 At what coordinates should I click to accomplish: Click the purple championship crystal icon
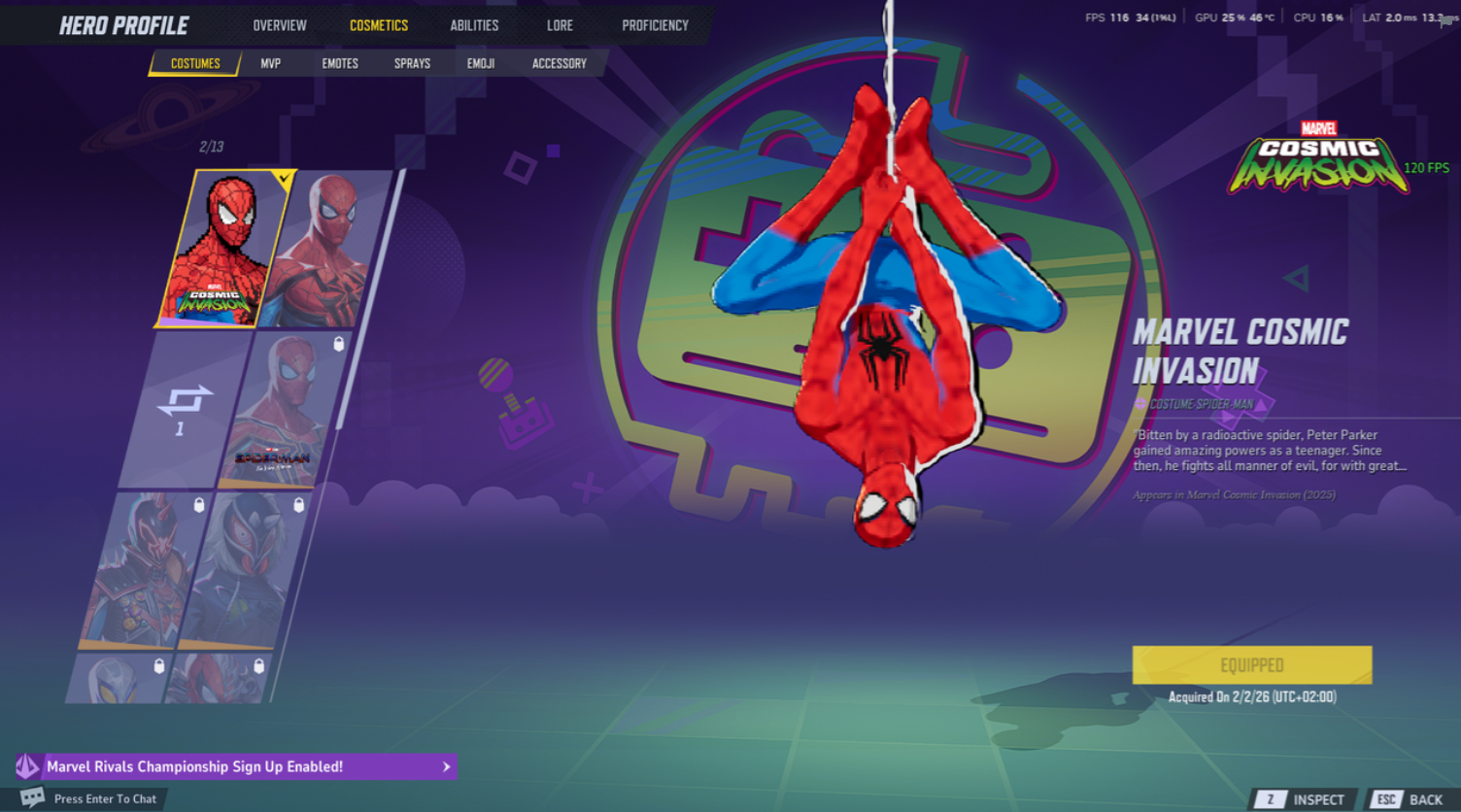point(27,766)
